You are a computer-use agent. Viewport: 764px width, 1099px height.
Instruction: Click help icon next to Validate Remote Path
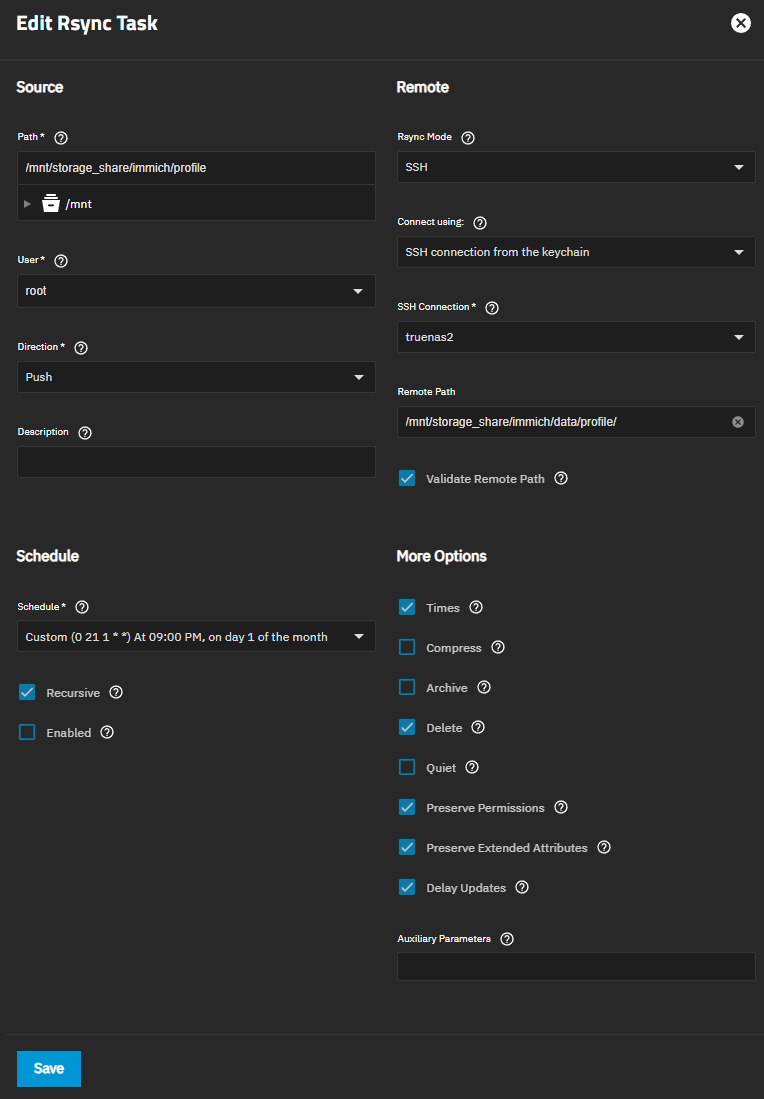(561, 478)
